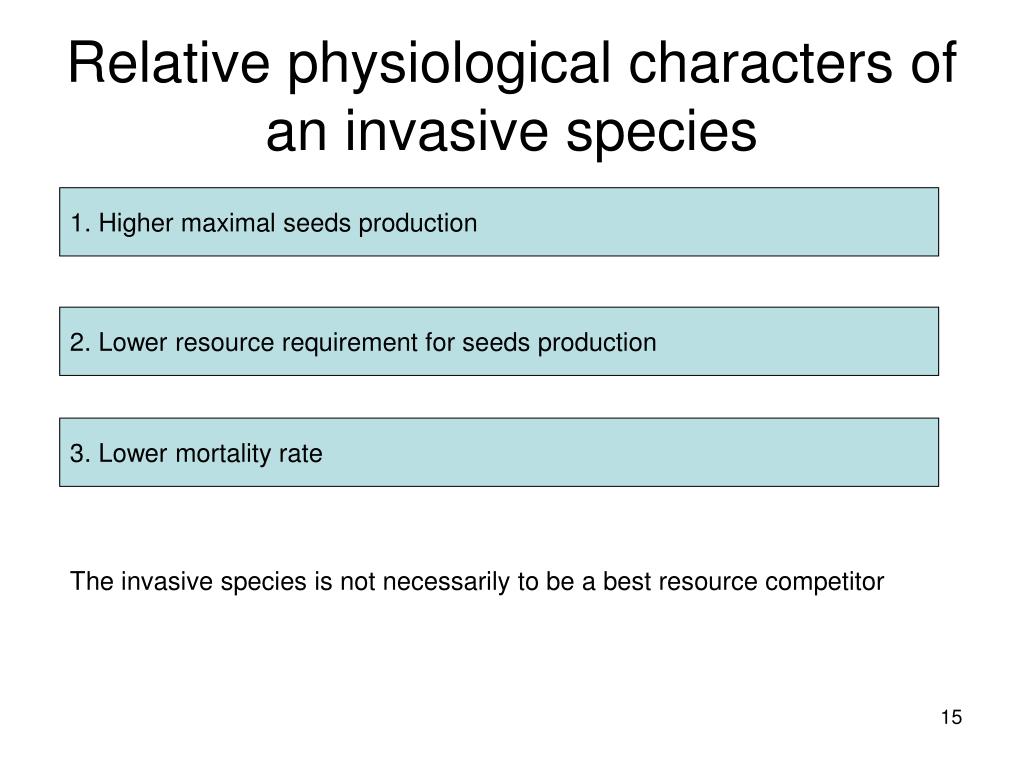Select the 'Lower resource requirement for seeds production' text
Screen dimensions: 1024x768
[377, 343]
